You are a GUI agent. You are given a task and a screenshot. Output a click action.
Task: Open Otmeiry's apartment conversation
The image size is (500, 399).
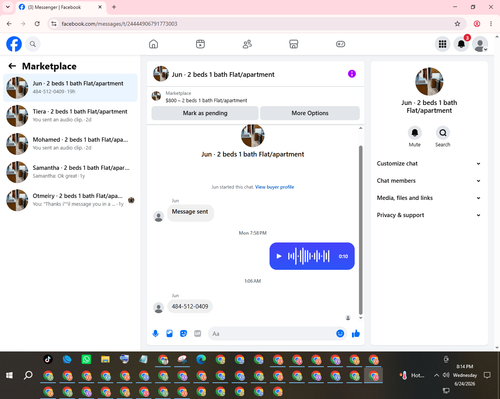point(70,200)
